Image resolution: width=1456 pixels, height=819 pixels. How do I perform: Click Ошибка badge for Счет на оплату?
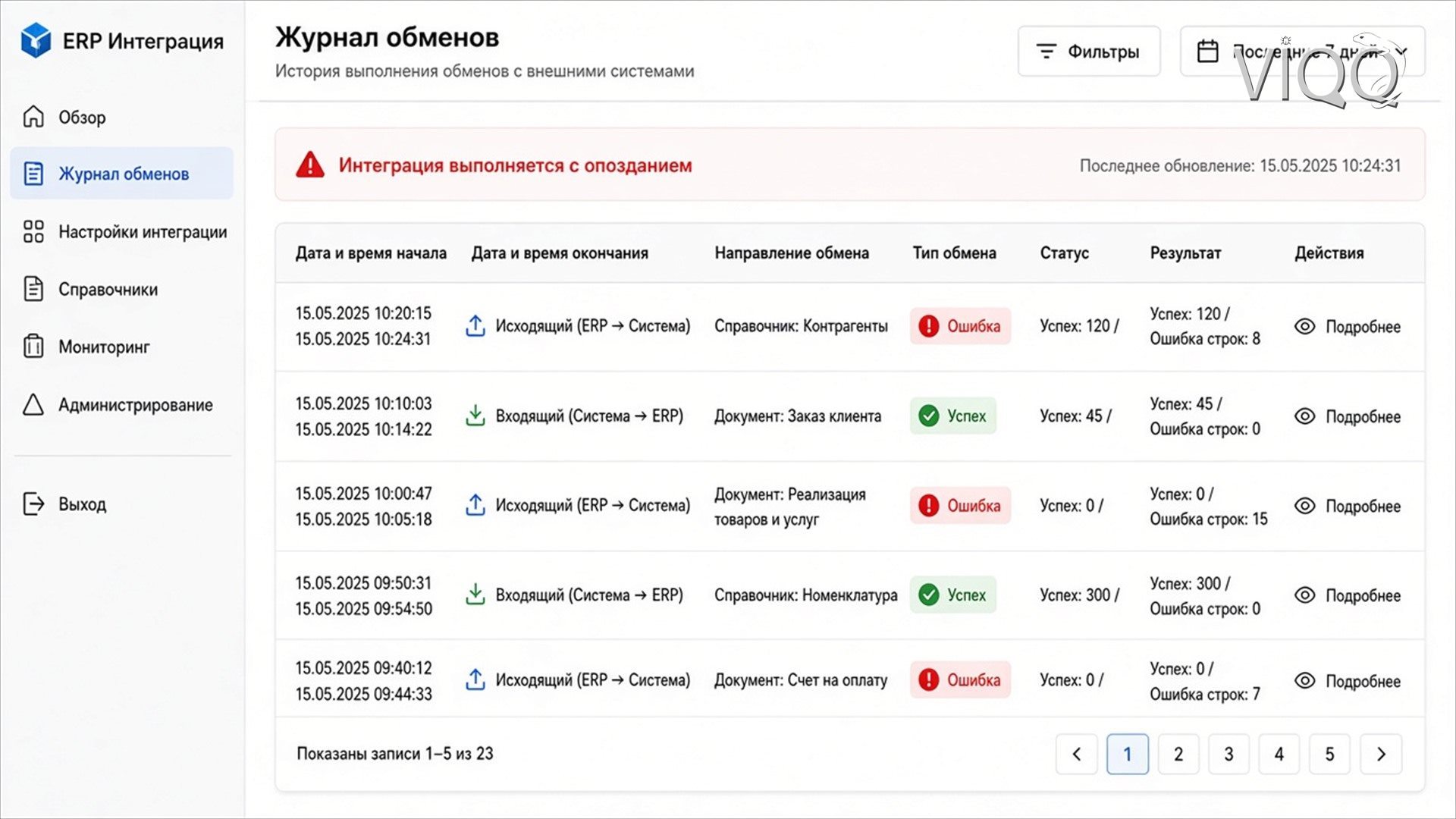click(x=960, y=680)
